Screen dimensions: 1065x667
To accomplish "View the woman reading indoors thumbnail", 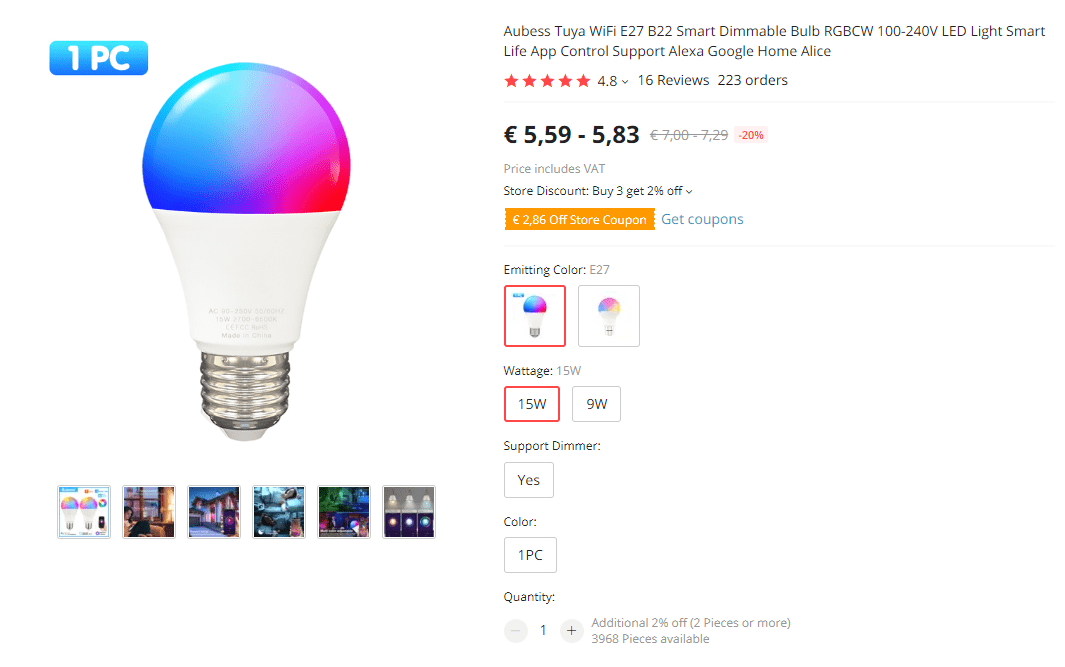I will (x=149, y=512).
